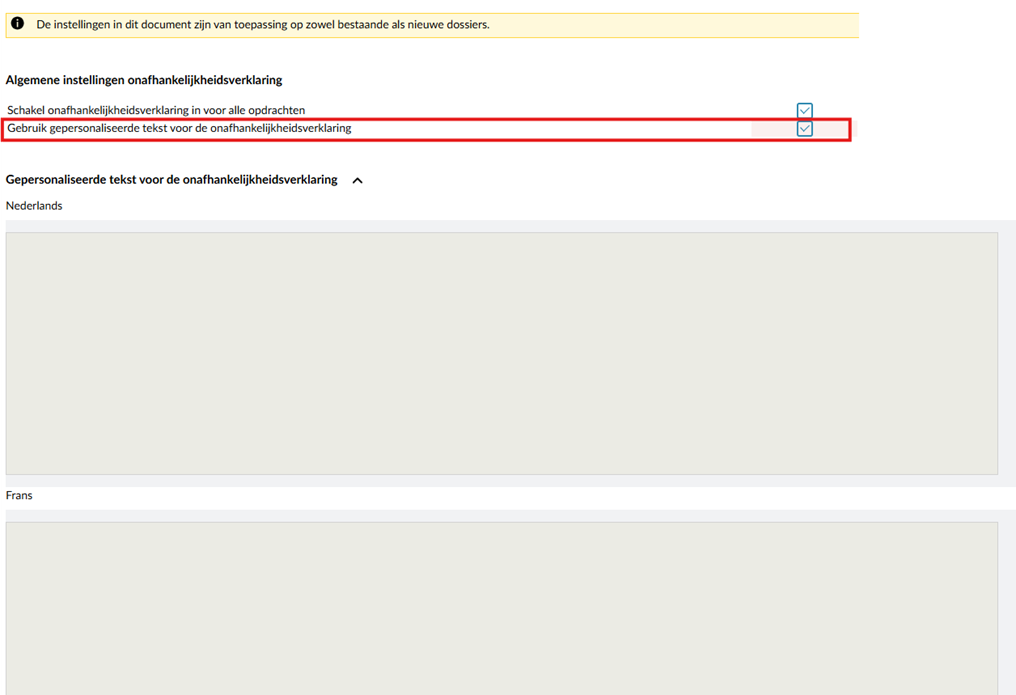
Task: Click the 'Frans' language label
Action: point(19,496)
